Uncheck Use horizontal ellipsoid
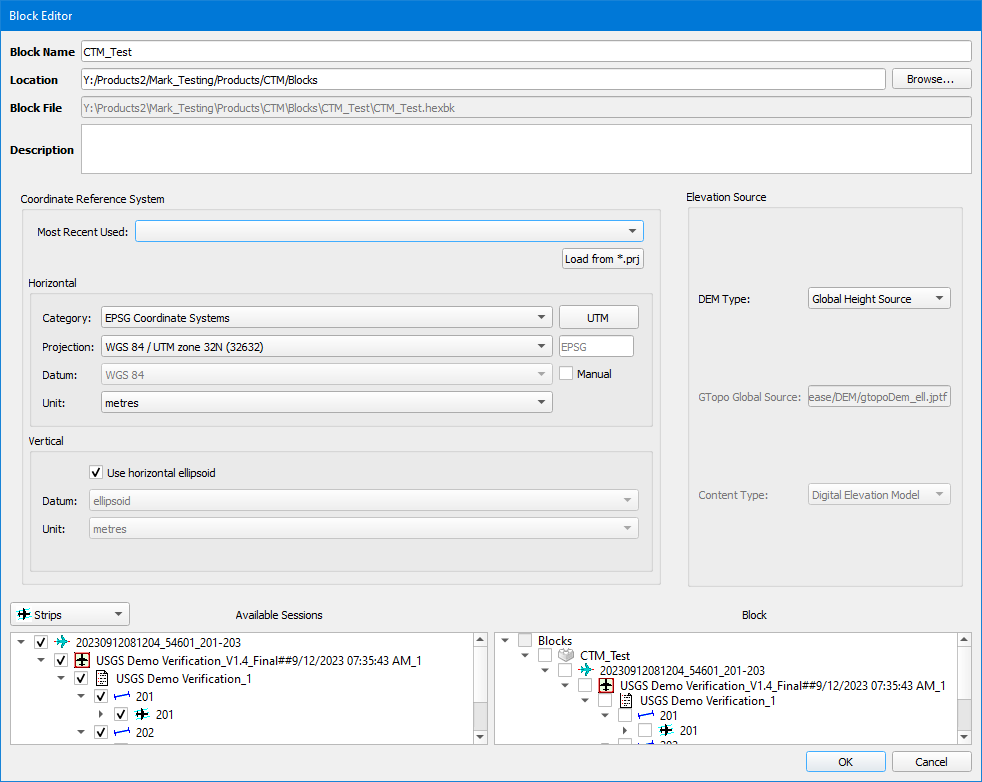This screenshot has height=782, width=982. (96, 473)
